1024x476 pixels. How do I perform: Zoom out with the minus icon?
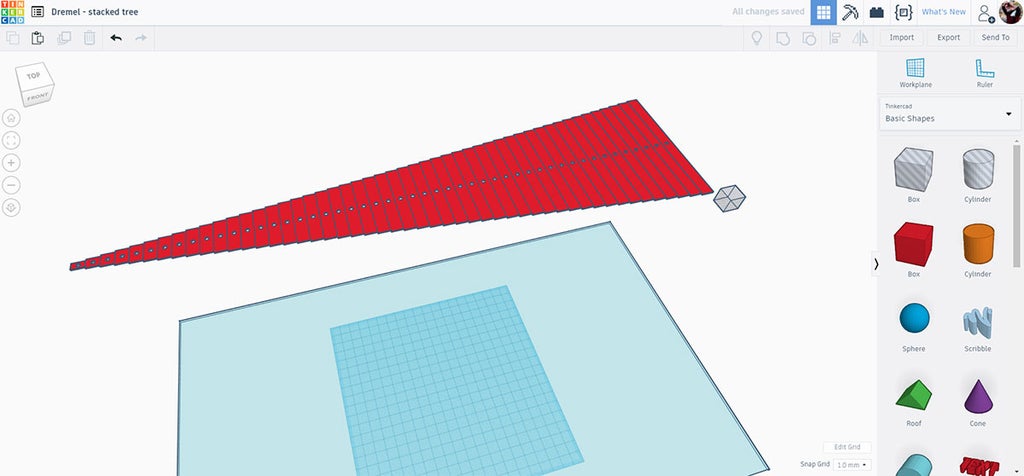point(11,185)
